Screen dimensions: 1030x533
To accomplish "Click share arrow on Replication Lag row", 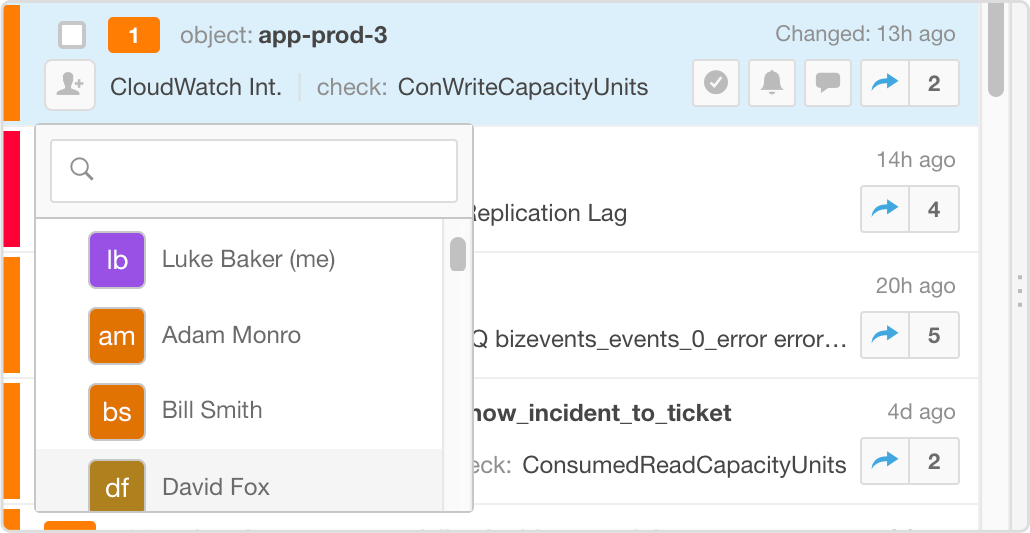I will pyautogui.click(x=885, y=210).
